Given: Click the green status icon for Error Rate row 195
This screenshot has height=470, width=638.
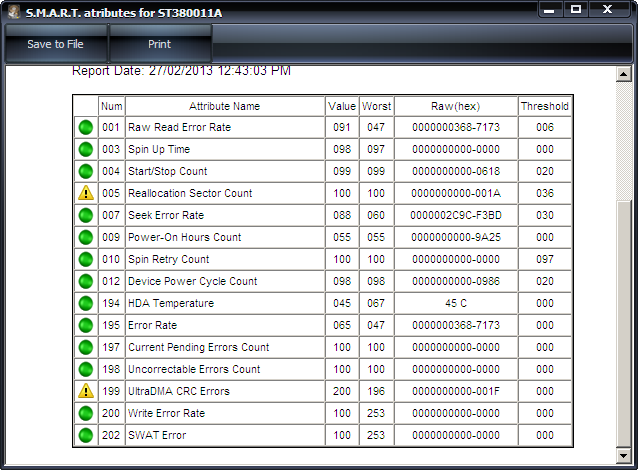Looking at the screenshot, I should pyautogui.click(x=86, y=325).
